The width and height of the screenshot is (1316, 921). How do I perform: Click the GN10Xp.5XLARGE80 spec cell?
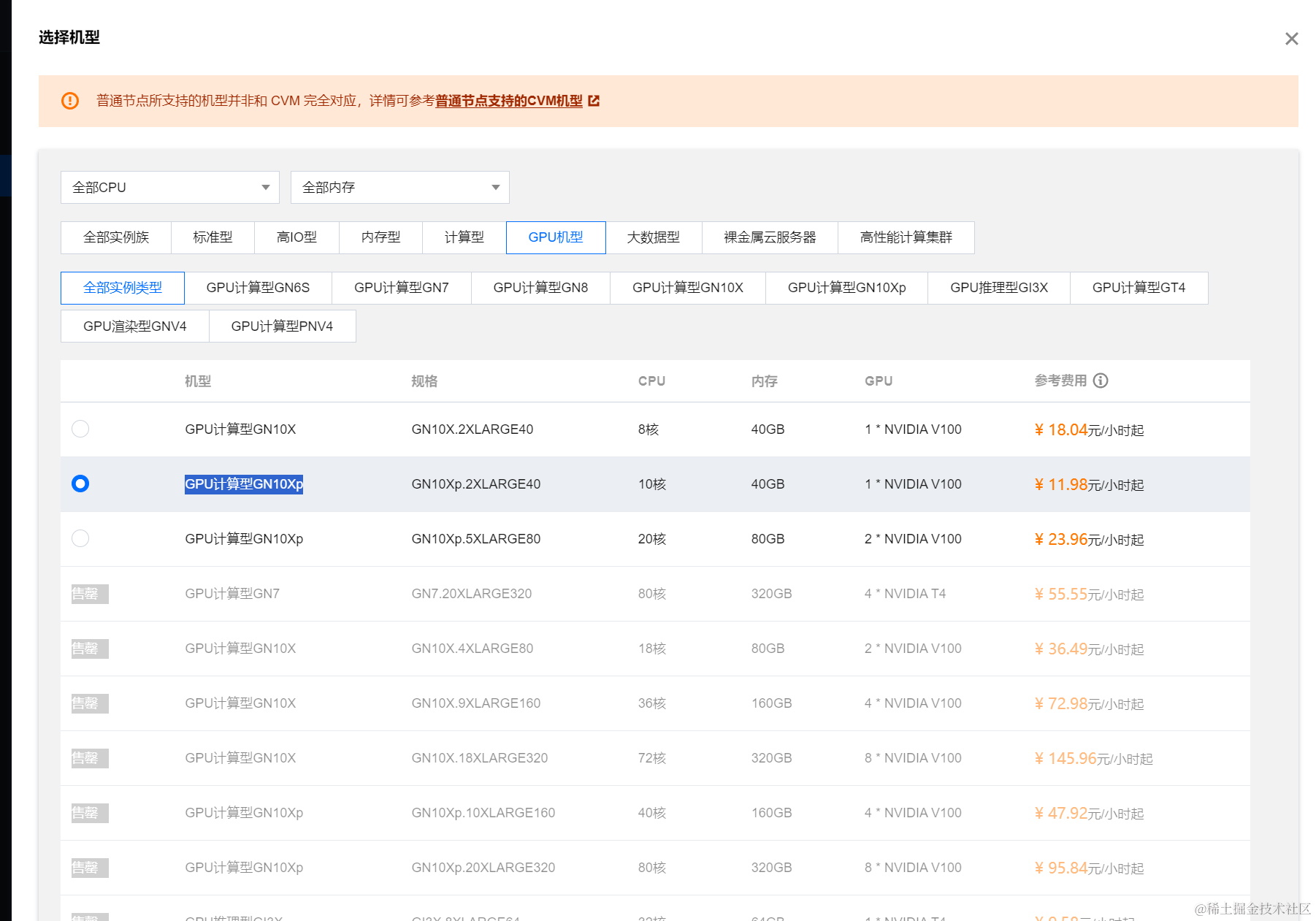pos(476,539)
